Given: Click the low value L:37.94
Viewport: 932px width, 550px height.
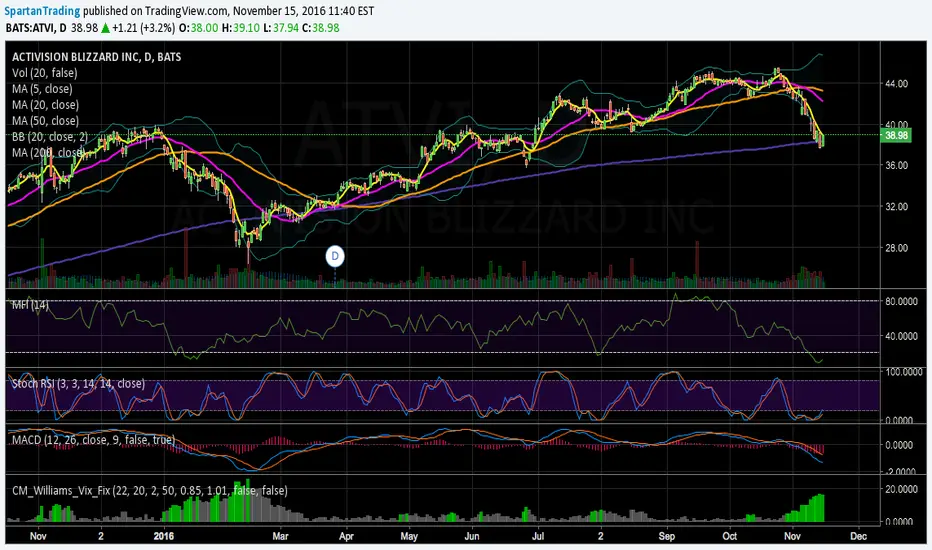Looking at the screenshot, I should [281, 28].
